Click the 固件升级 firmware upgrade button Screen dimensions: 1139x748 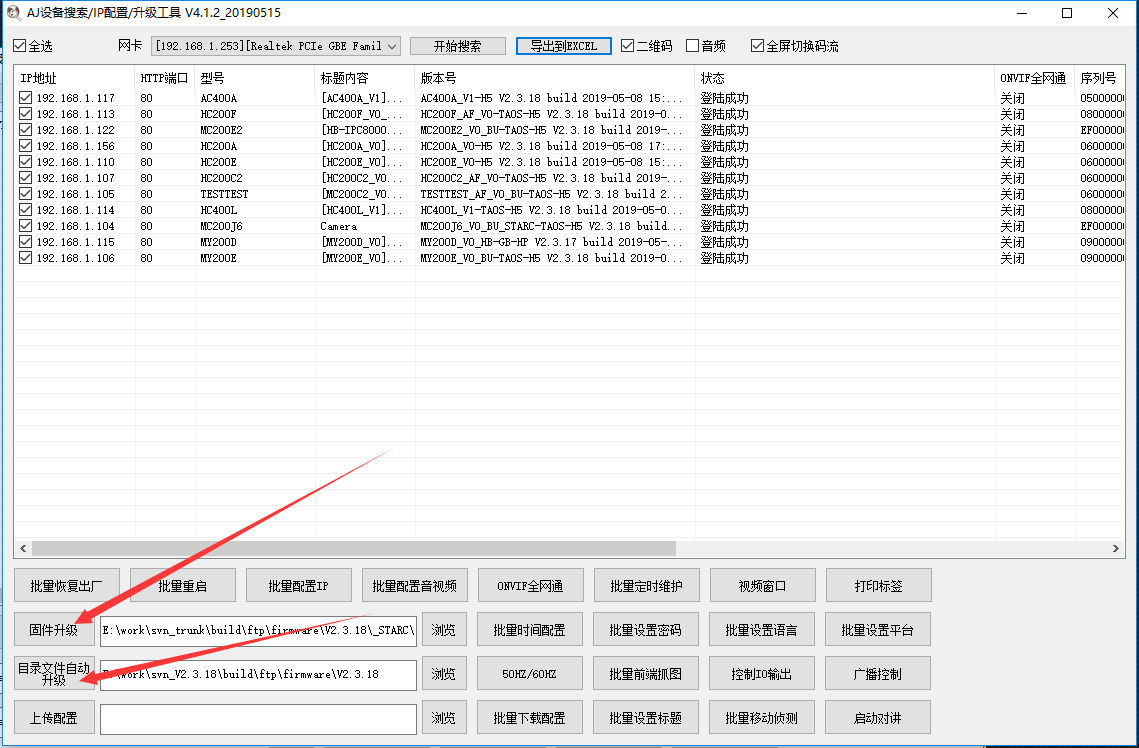[x=54, y=629]
